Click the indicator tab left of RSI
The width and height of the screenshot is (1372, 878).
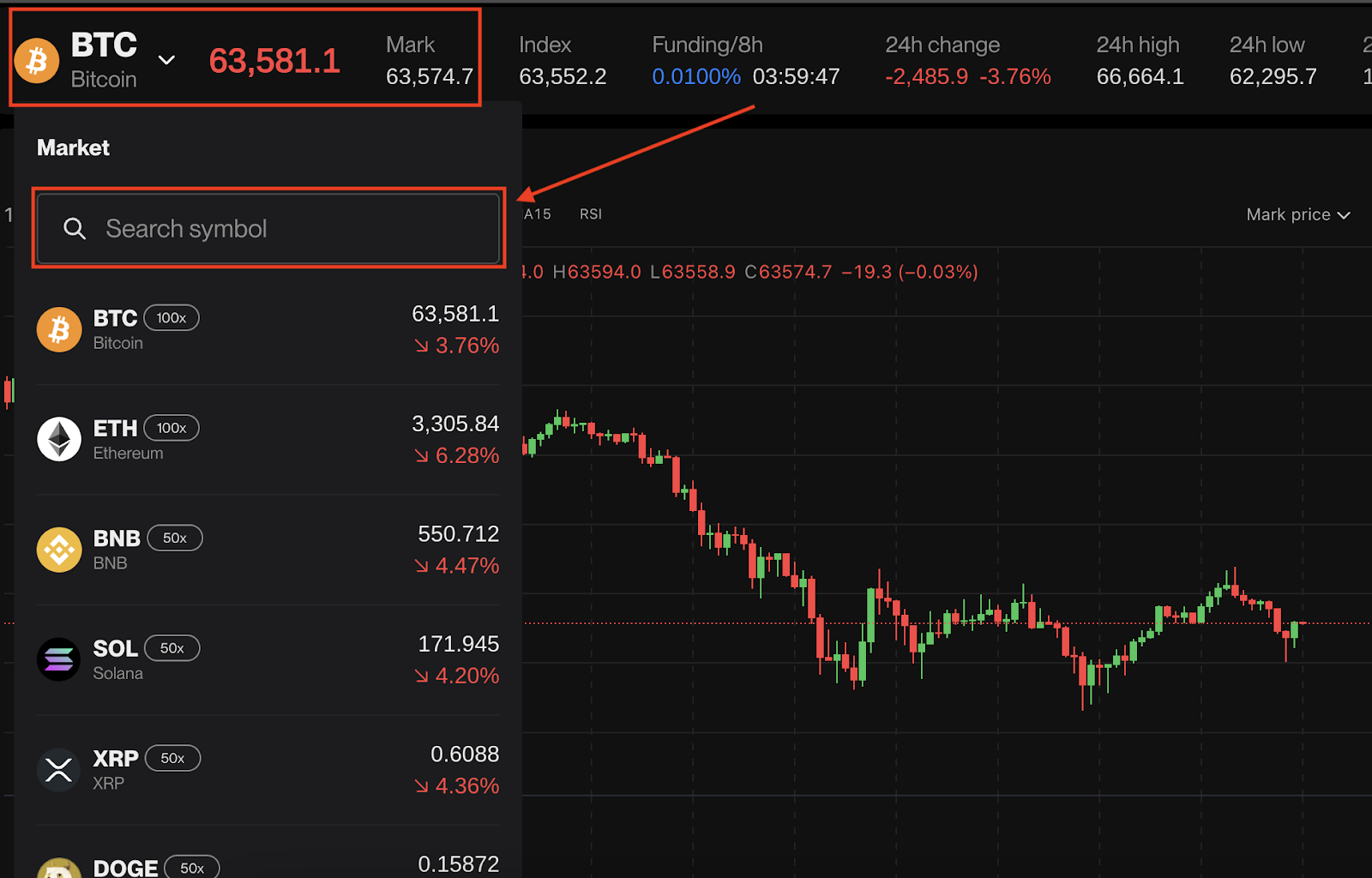(x=538, y=214)
